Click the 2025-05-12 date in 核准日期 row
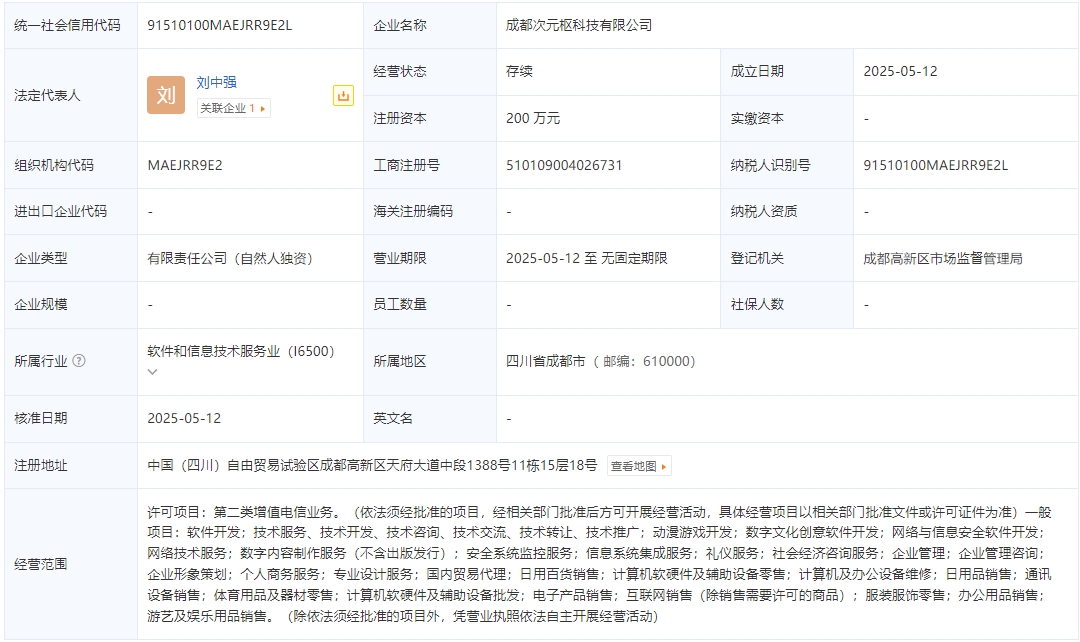Viewport: 1080px width, 642px height. tap(184, 418)
